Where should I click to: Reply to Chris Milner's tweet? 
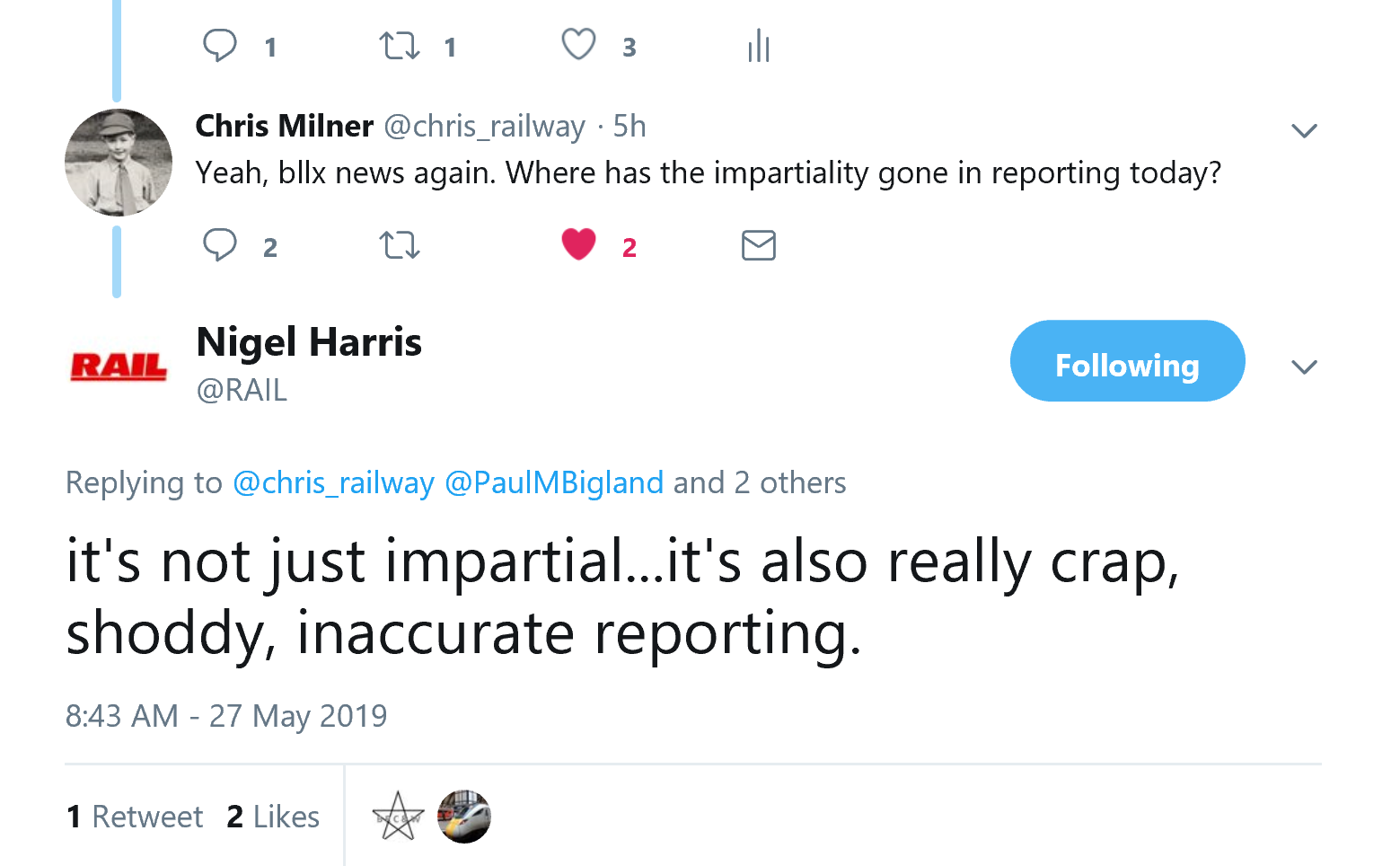coord(220,245)
